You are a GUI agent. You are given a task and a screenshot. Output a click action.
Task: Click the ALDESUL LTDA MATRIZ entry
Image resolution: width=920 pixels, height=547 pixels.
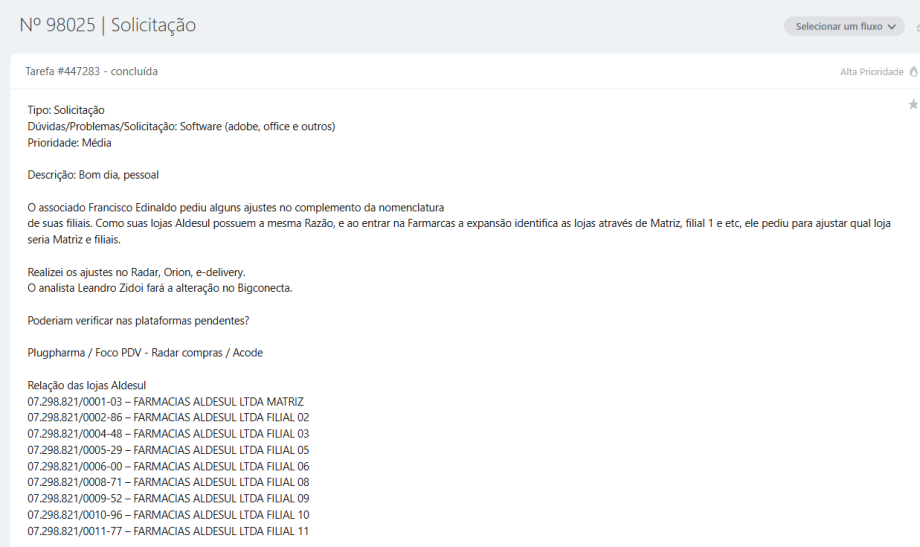pos(165,402)
